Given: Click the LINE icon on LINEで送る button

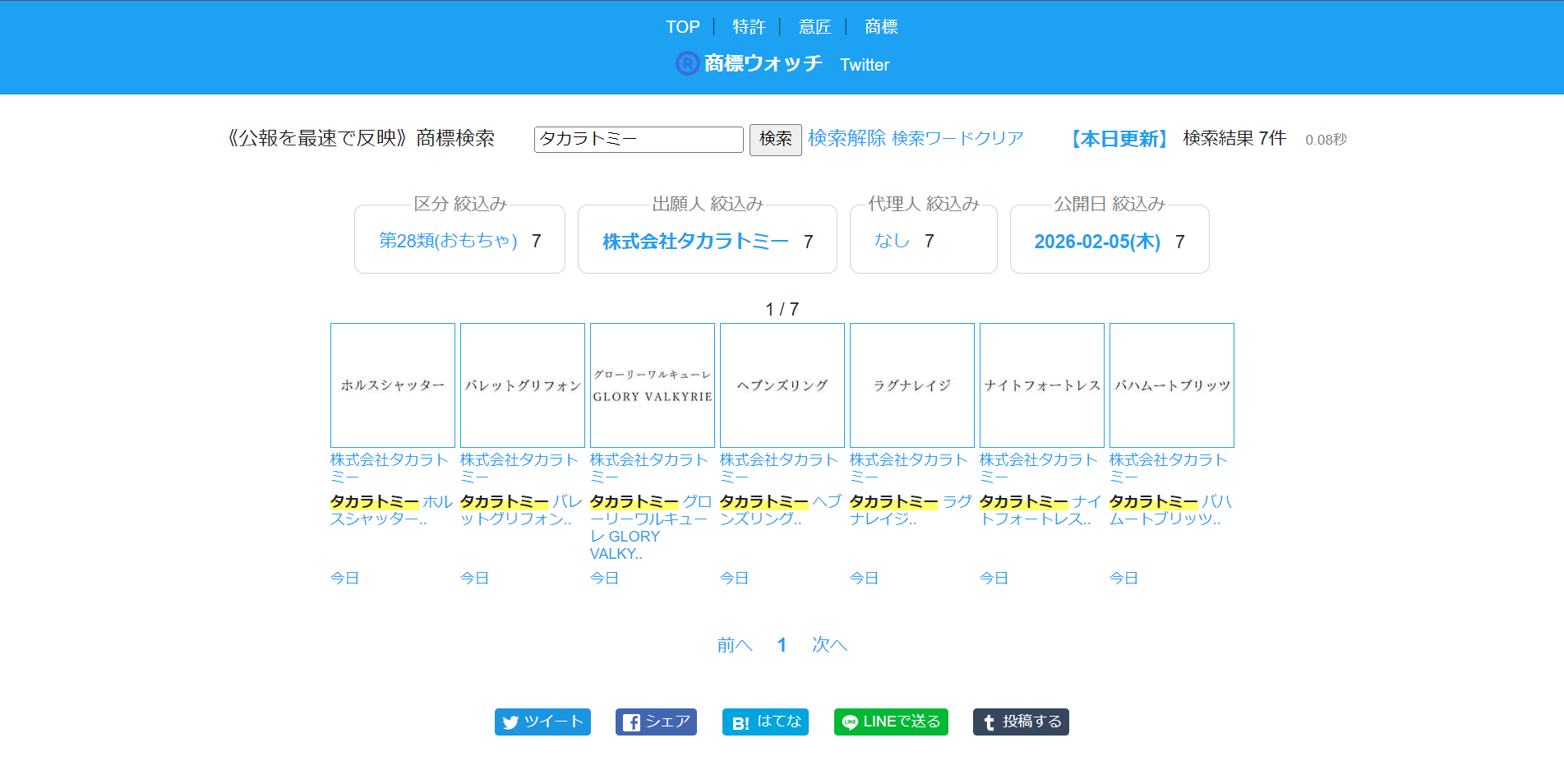Looking at the screenshot, I should 850,722.
